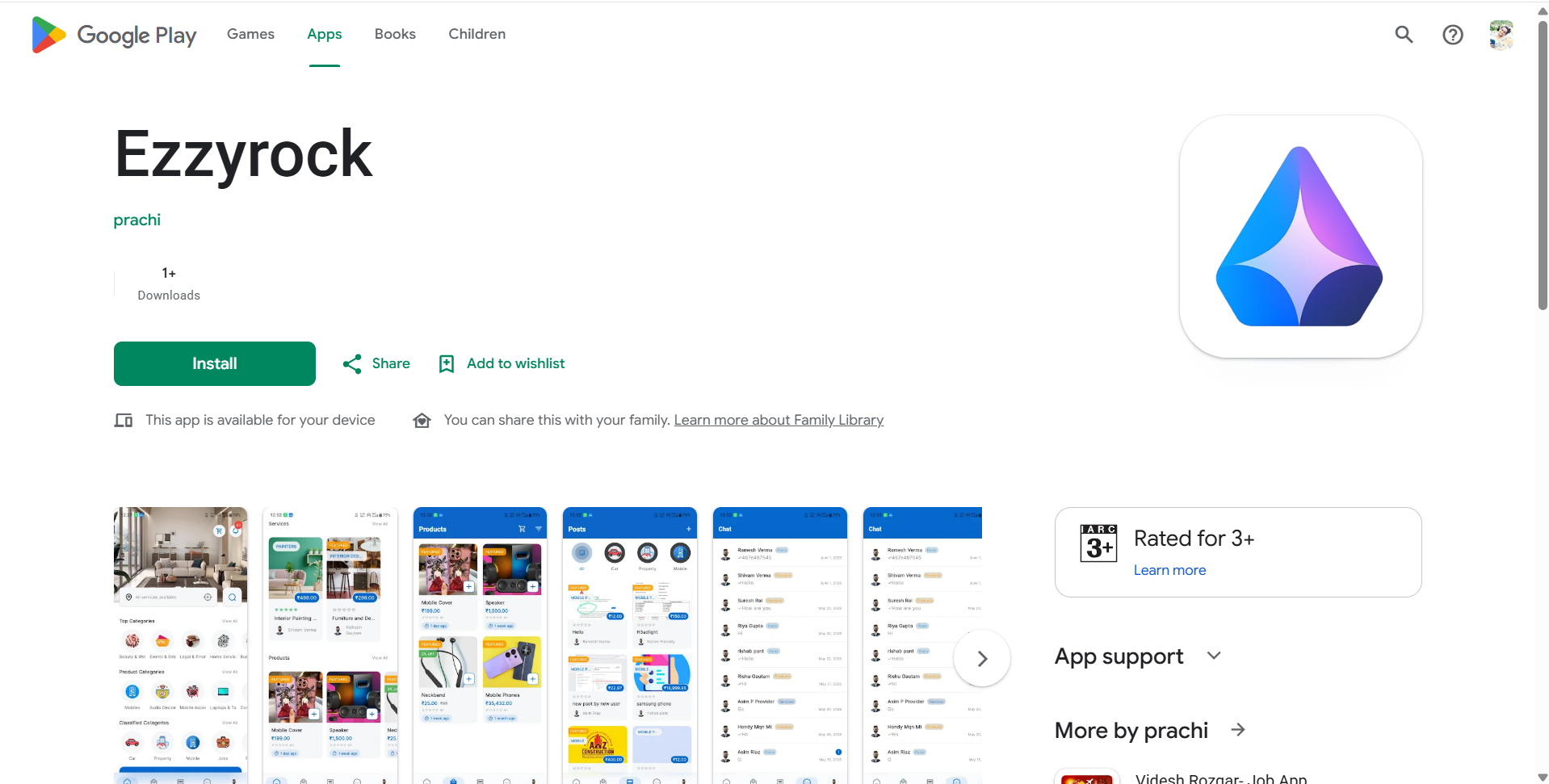Viewport: 1549px width, 784px height.
Task: Click the device availability icon
Action: pos(124,420)
